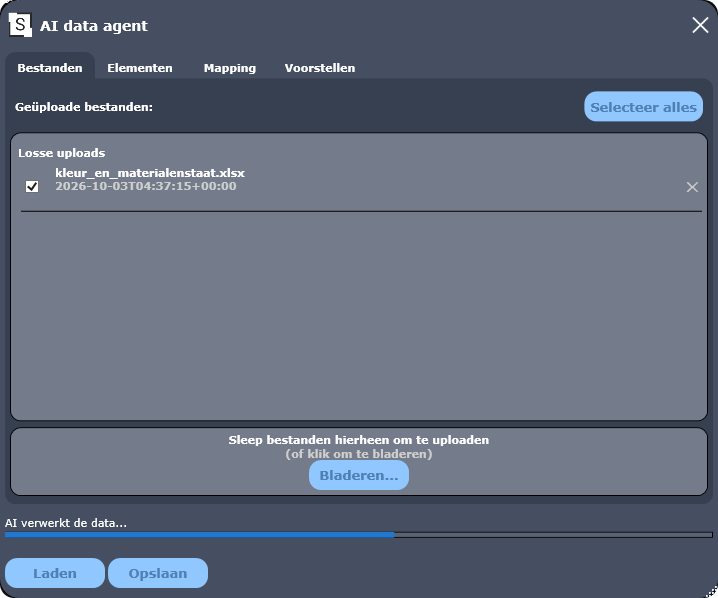Click the 'Sleep bestanden hierheen om te uploaden' drop zone
718x598 pixels.
[359, 462]
